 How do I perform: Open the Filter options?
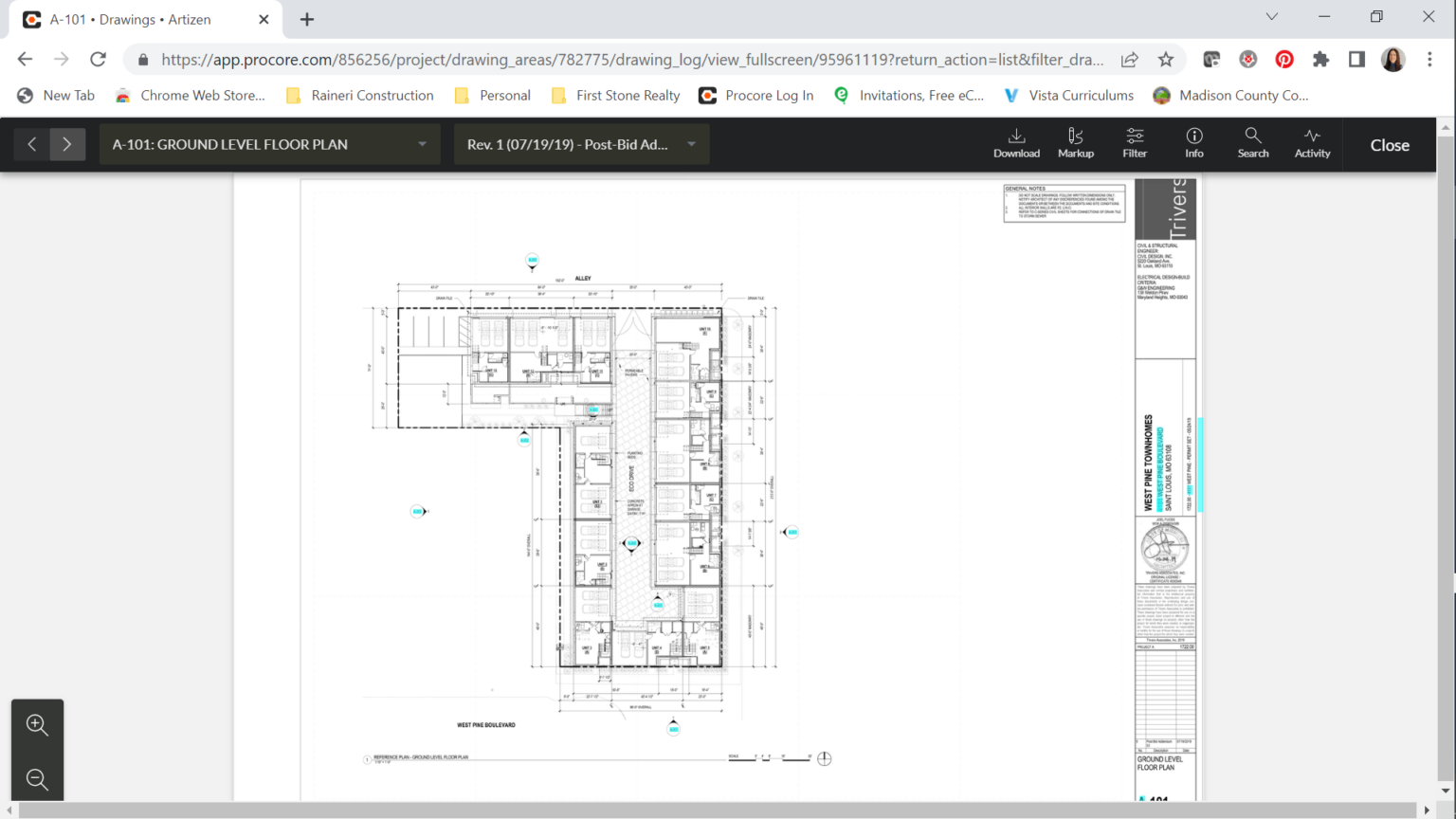[1135, 144]
